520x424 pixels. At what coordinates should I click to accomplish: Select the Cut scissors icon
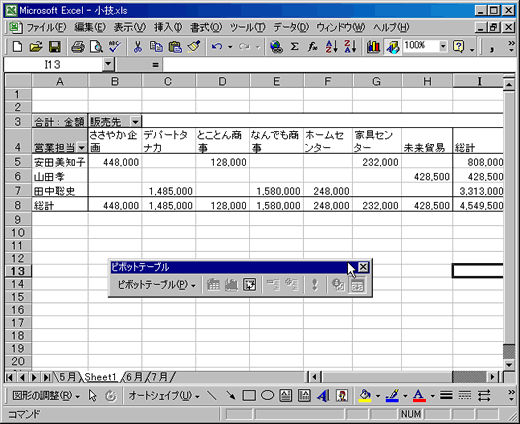click(x=137, y=47)
